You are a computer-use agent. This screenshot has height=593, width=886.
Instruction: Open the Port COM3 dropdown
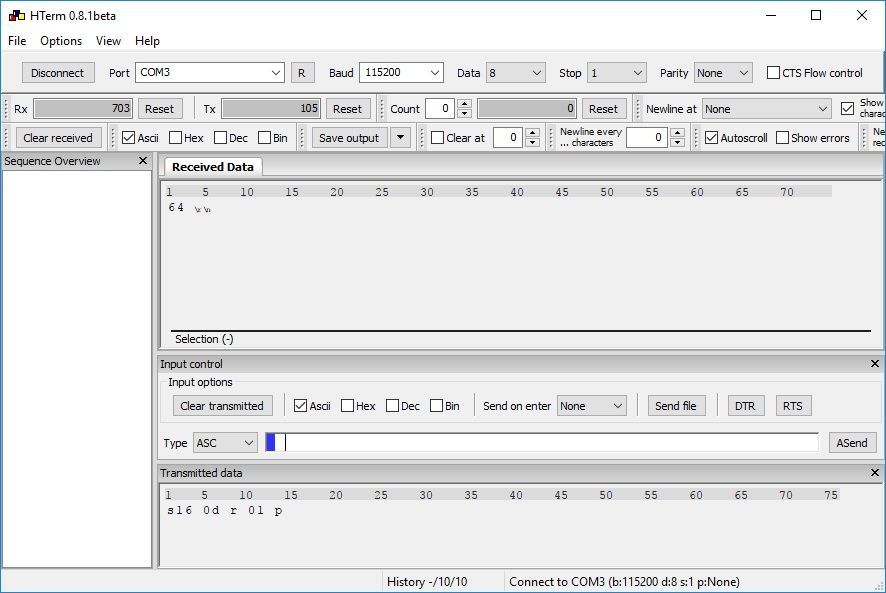point(276,73)
